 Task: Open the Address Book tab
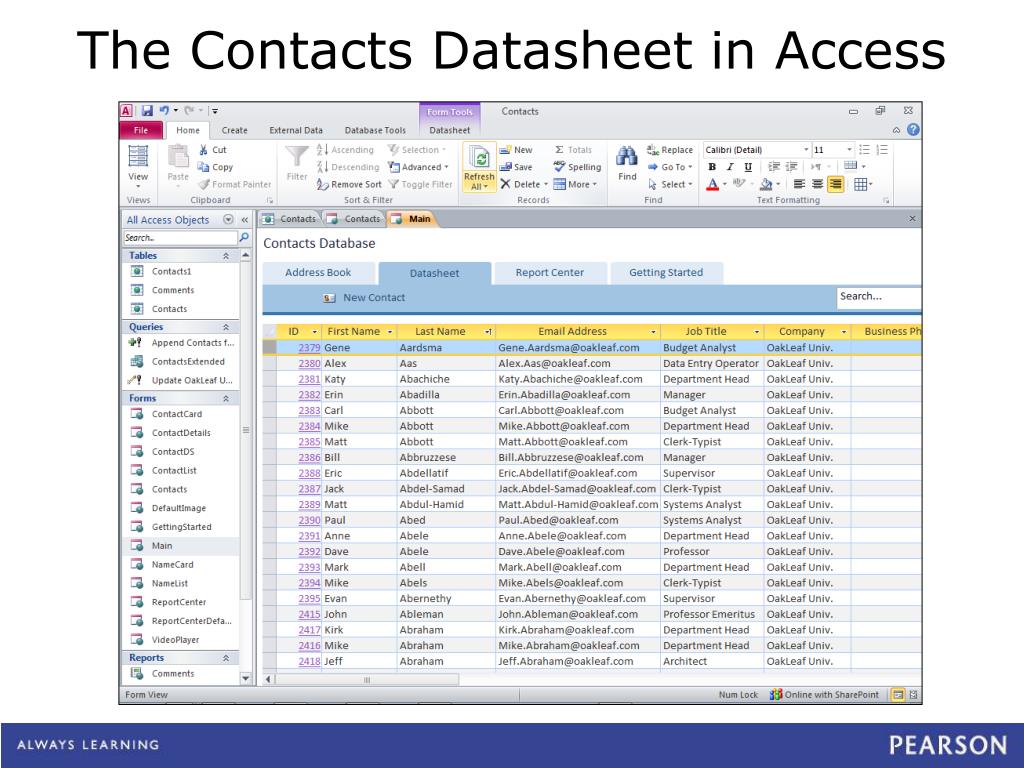point(318,272)
